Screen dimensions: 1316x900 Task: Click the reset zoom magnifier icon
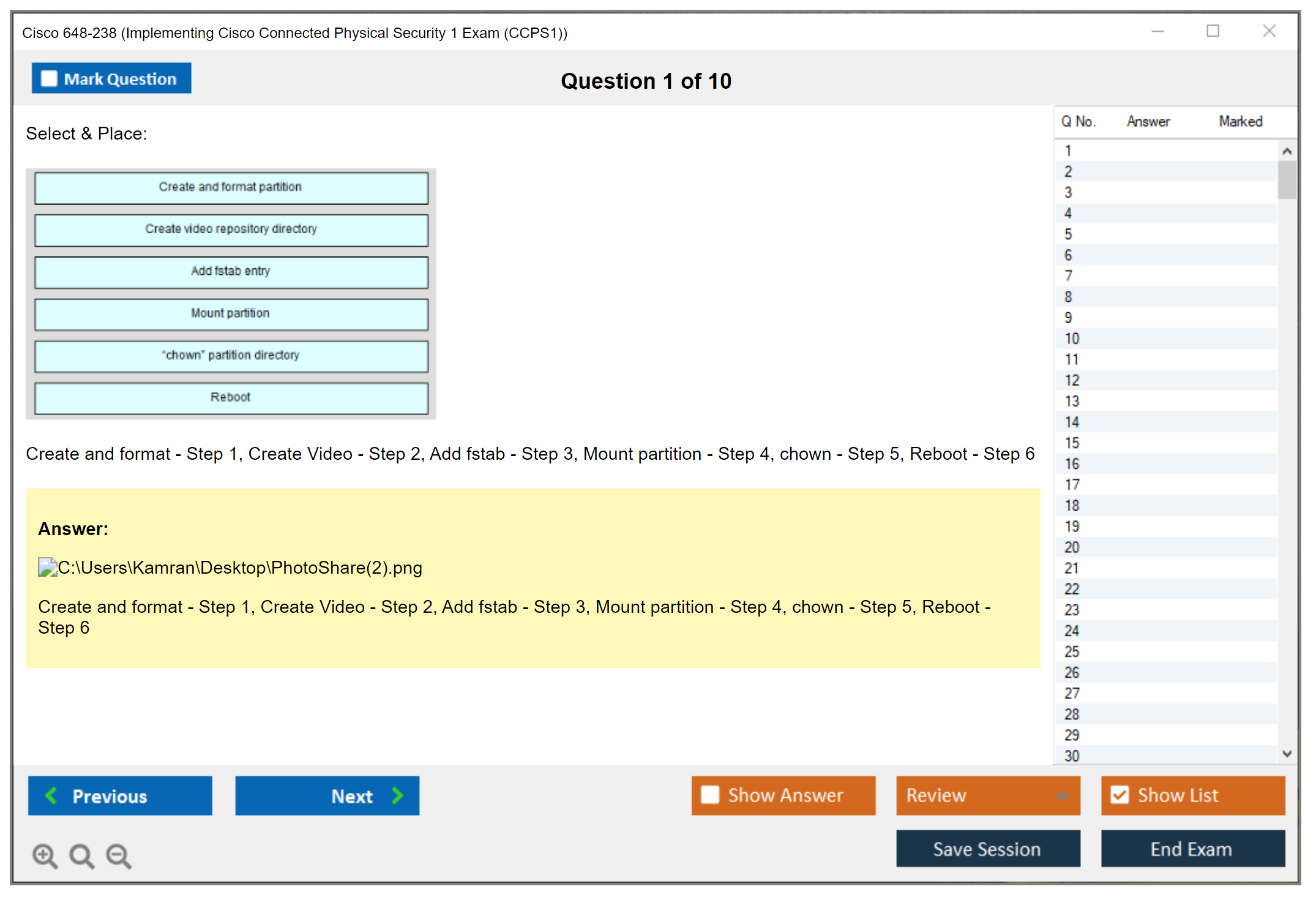81,855
